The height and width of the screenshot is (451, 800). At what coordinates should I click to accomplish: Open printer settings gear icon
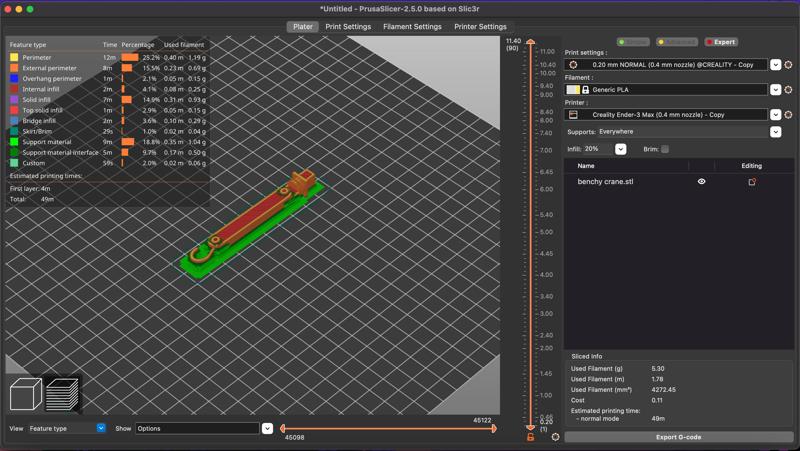[x=788, y=115]
